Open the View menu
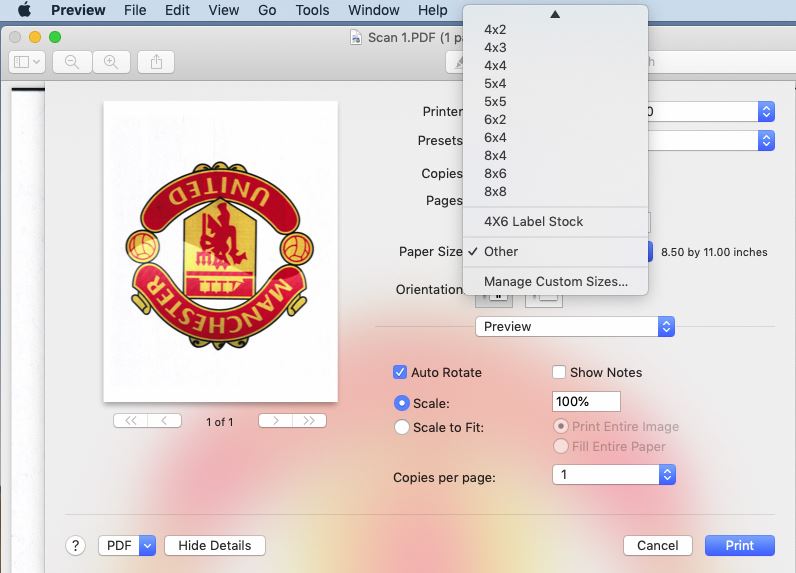 coord(224,10)
